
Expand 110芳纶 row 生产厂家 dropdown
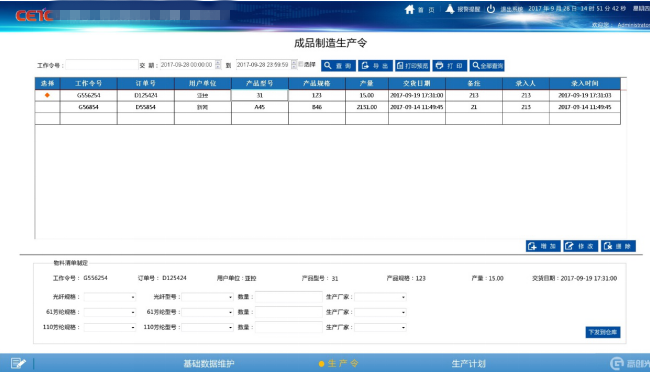click(x=380, y=327)
